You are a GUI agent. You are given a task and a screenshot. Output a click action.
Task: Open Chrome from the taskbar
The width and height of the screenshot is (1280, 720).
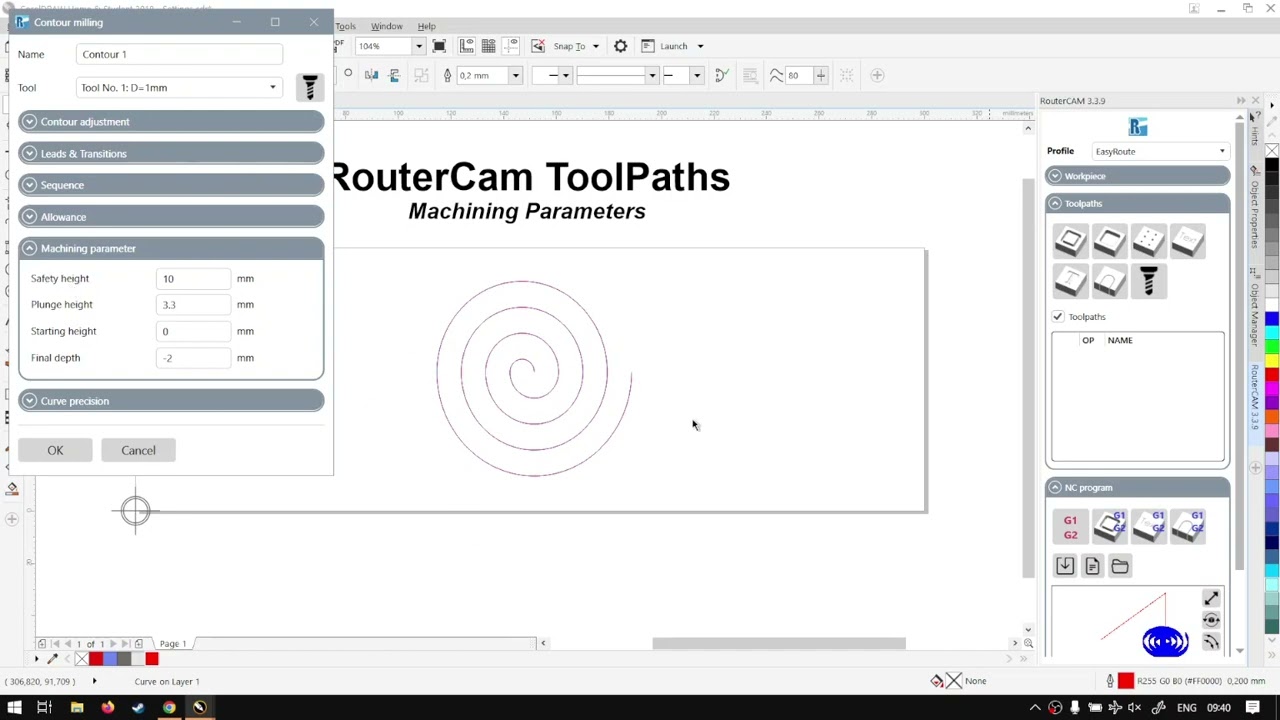[x=169, y=708]
